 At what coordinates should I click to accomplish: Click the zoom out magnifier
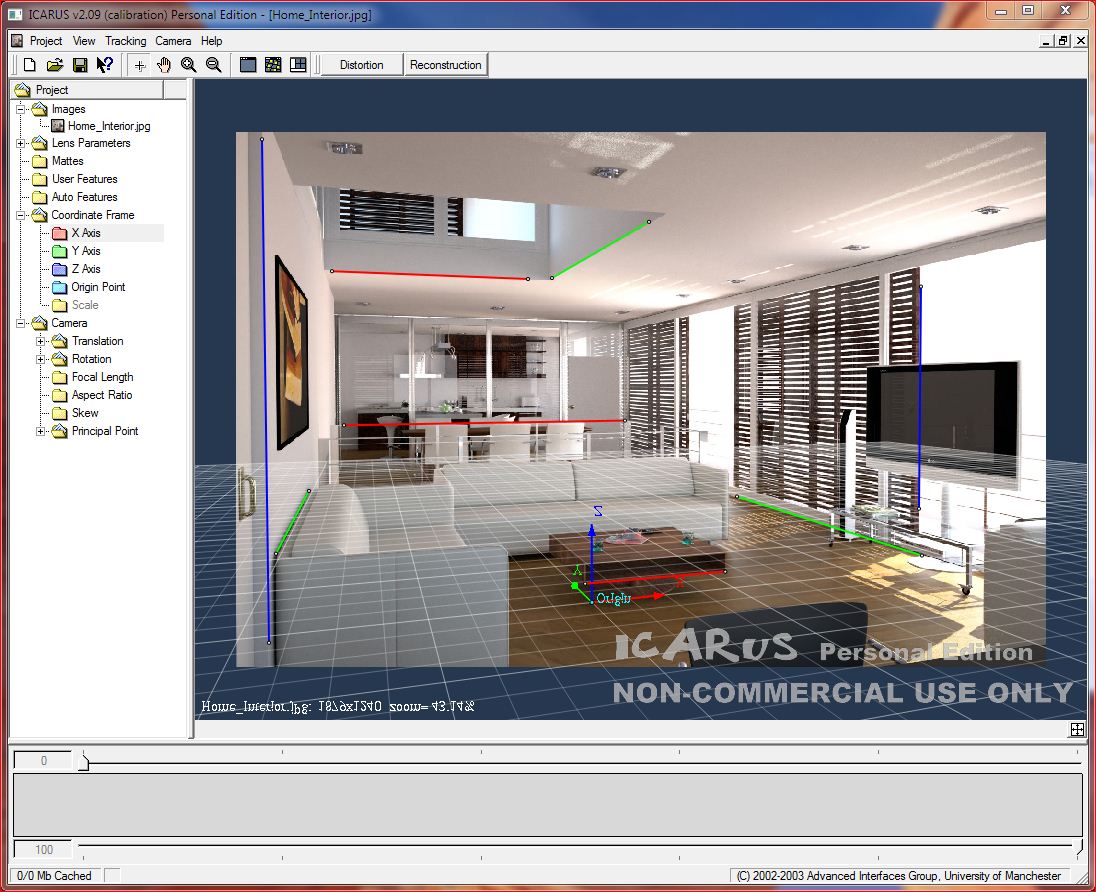coord(213,65)
